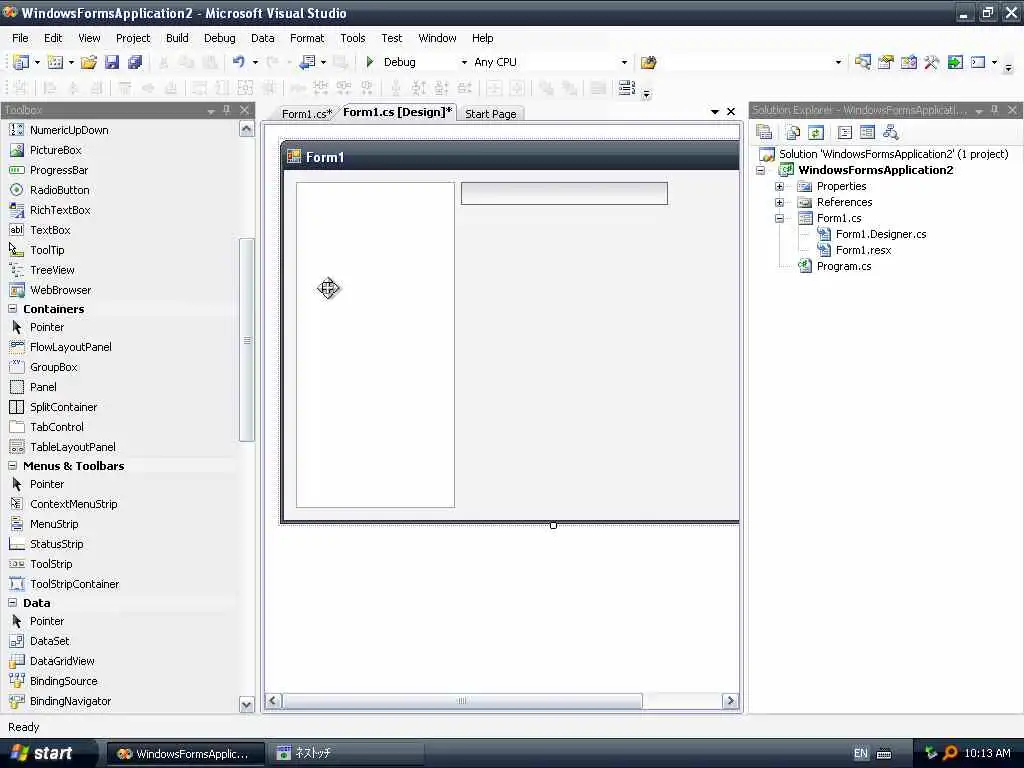Select the large white listbox on Form1
This screenshot has width=1024, height=768.
click(x=376, y=345)
